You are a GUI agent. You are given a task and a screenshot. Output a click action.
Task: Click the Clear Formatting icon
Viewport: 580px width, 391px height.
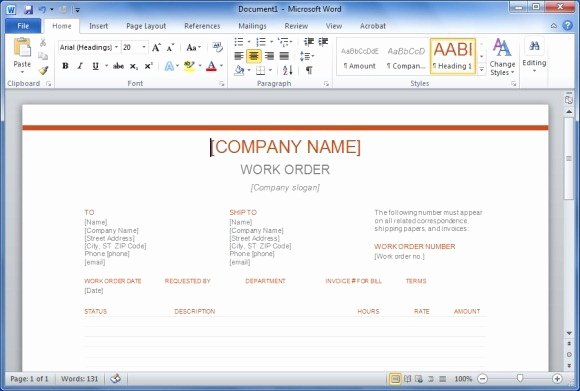tap(218, 47)
